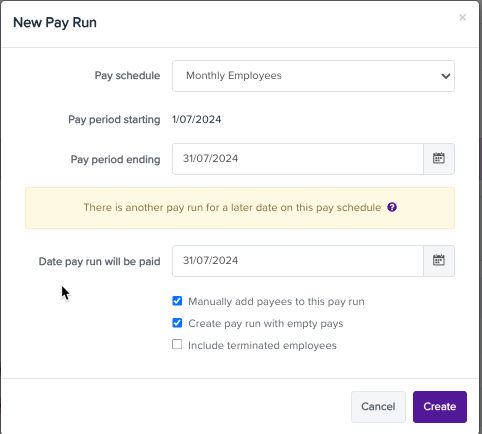The height and width of the screenshot is (434, 482).
Task: Click the later pay run warning message text
Action: click(x=232, y=207)
